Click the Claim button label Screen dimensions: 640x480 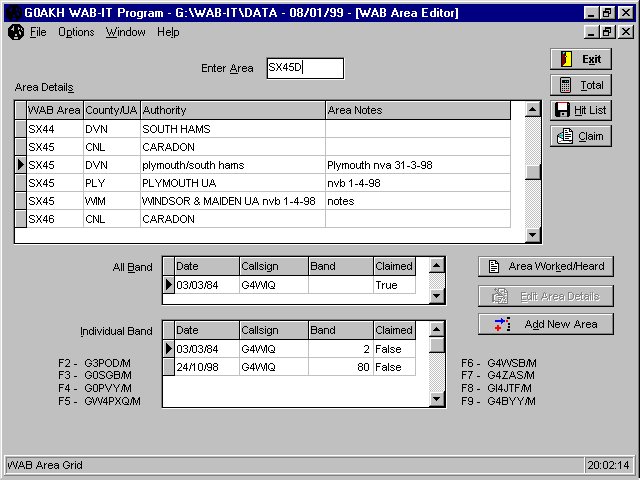point(591,136)
